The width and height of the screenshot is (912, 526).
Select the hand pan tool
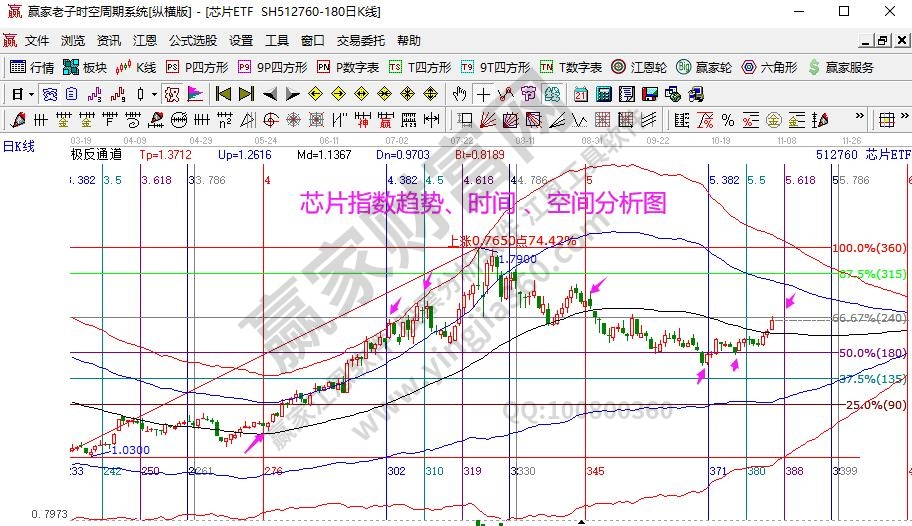459,94
